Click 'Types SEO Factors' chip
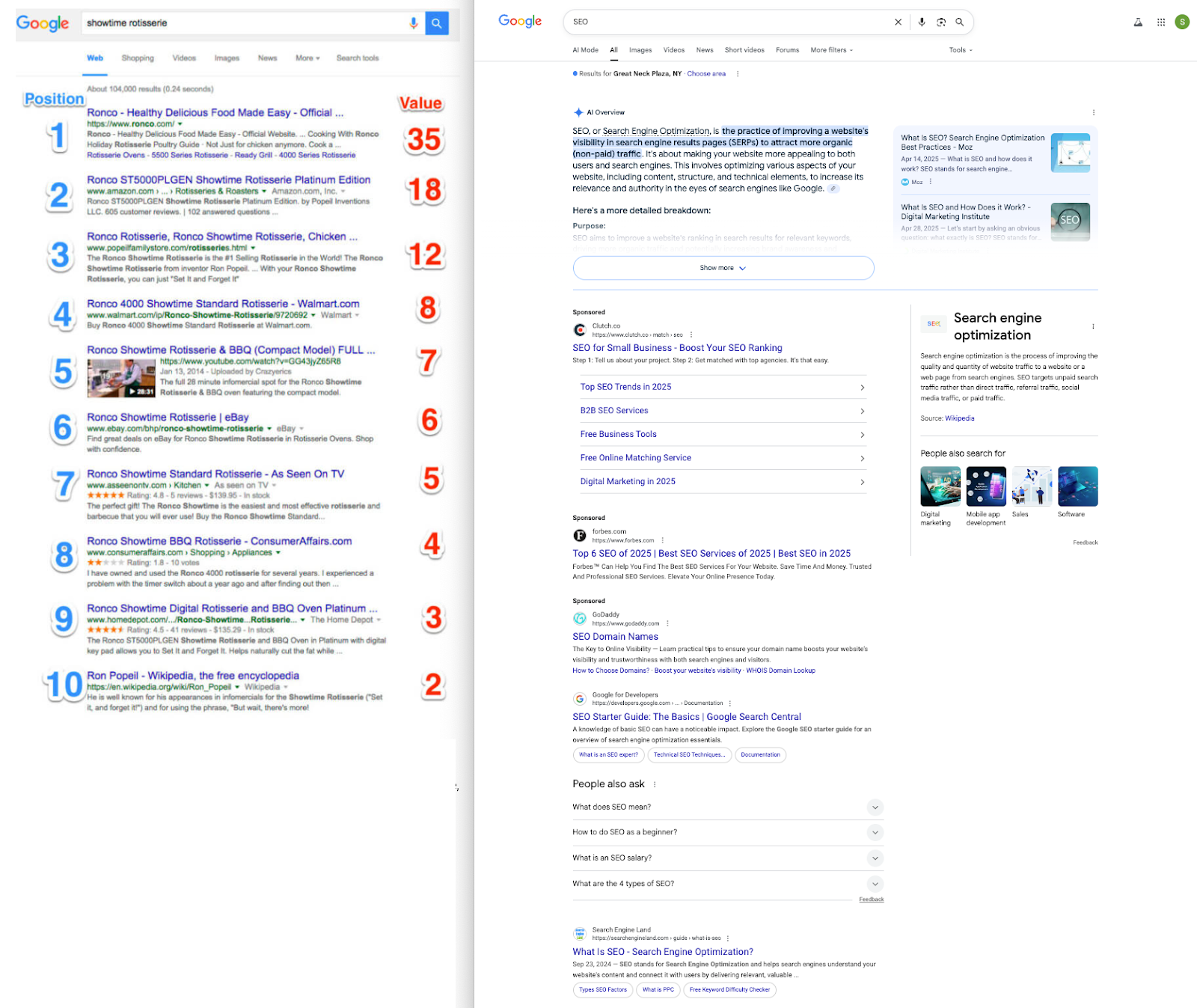 [x=603, y=990]
